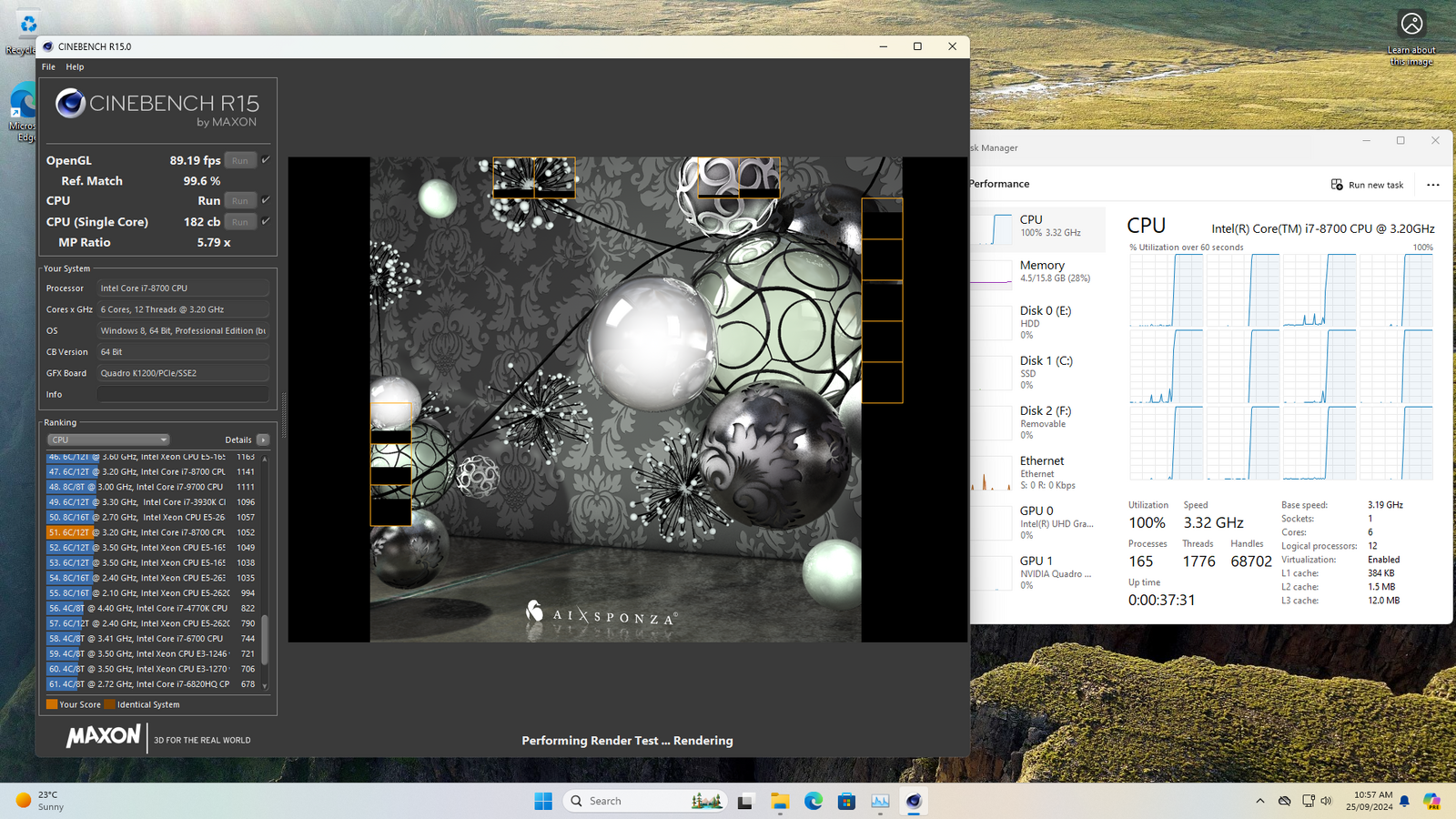Show hidden system tray icons

pos(1259,801)
